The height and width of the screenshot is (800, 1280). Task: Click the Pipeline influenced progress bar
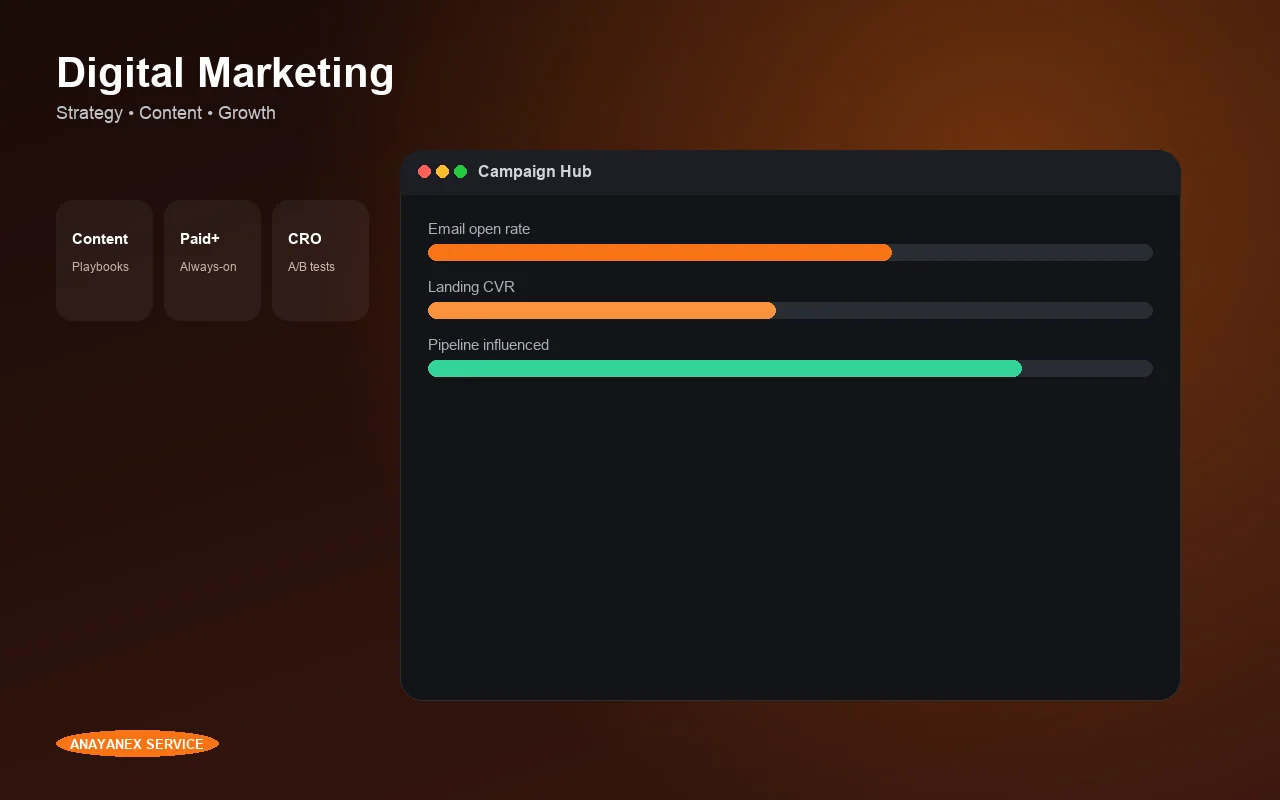tap(790, 369)
